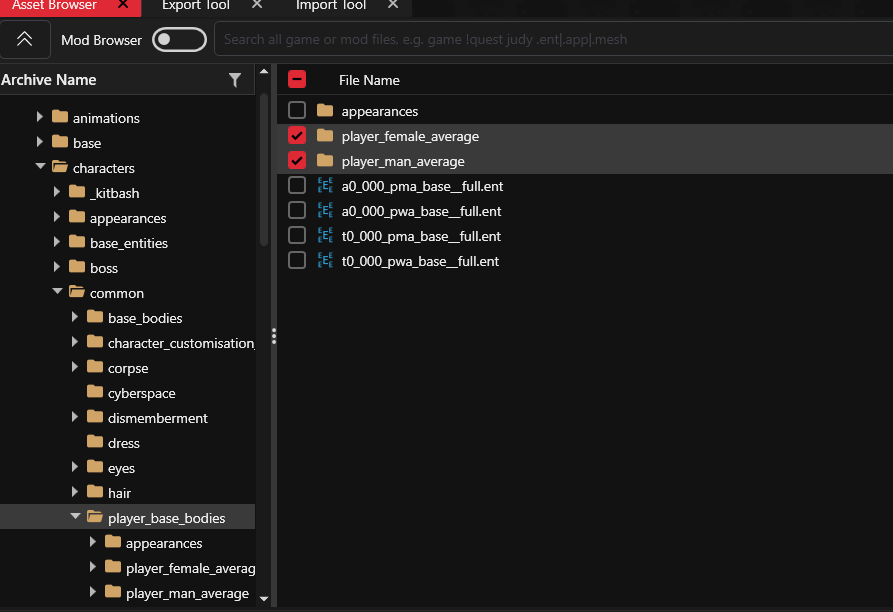The width and height of the screenshot is (893, 612).
Task: Collapse the characters folder in tree
Action: tap(40, 168)
